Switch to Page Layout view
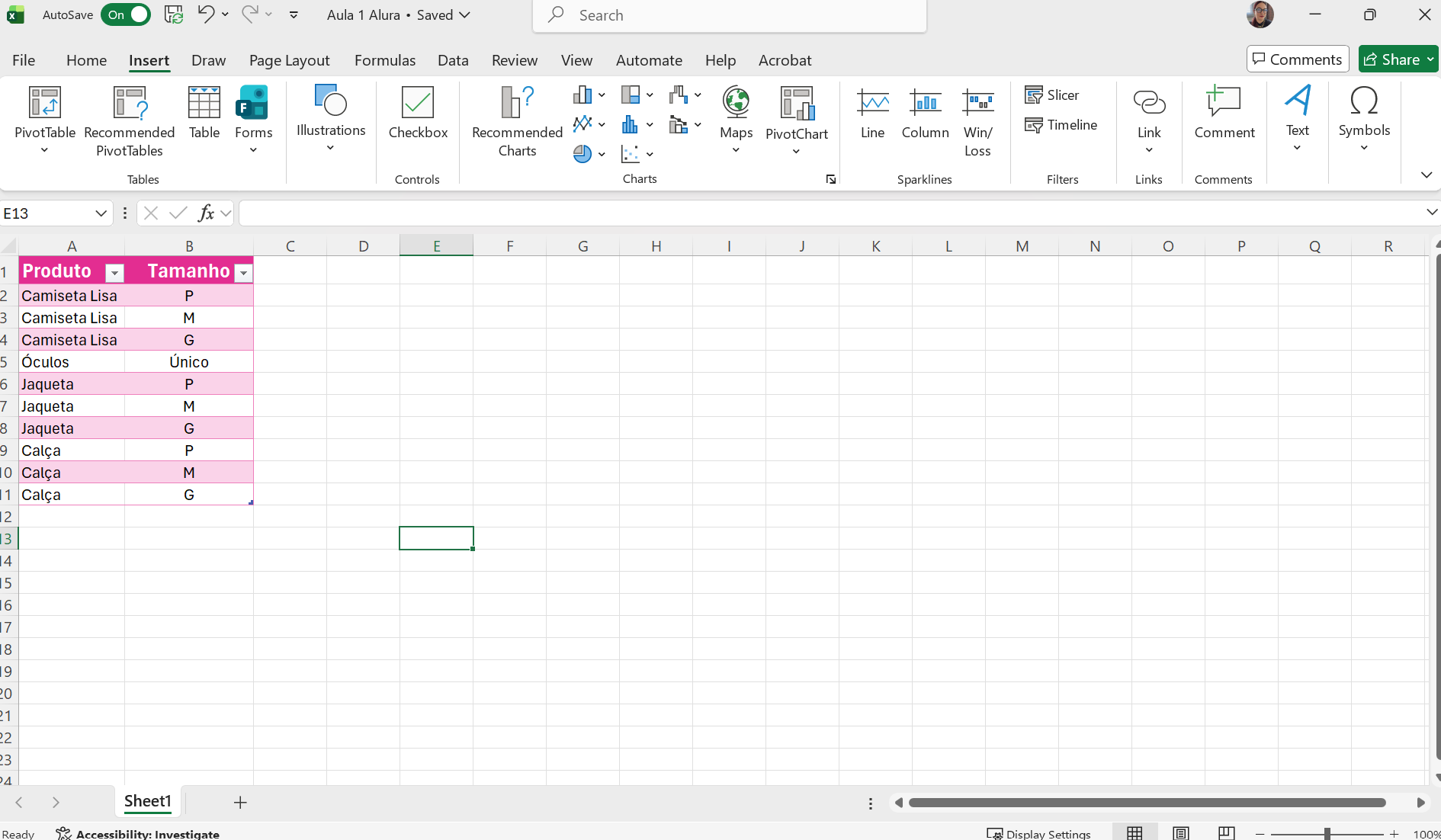 [x=1181, y=832]
